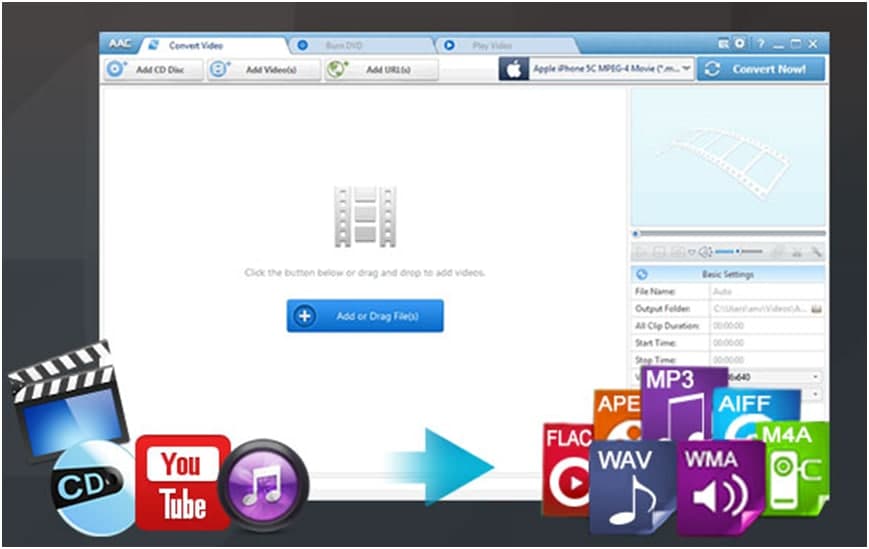This screenshot has width=869, height=549.
Task: Open the title bar menu icon beside the gear
Action: pos(723,44)
